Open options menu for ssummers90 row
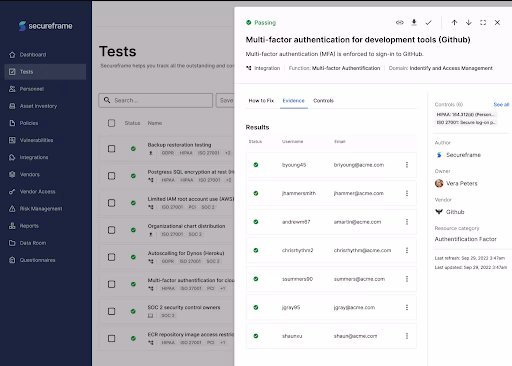Screen dimensions: 512x366 click(x=407, y=279)
